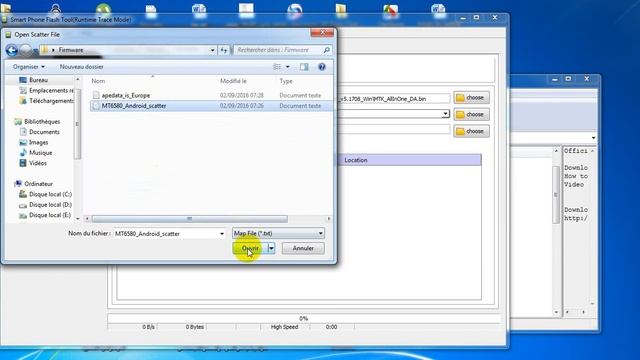The image size is (640, 360).
Task: Select the MT6580_Android_scatter file
Action: tap(211, 106)
